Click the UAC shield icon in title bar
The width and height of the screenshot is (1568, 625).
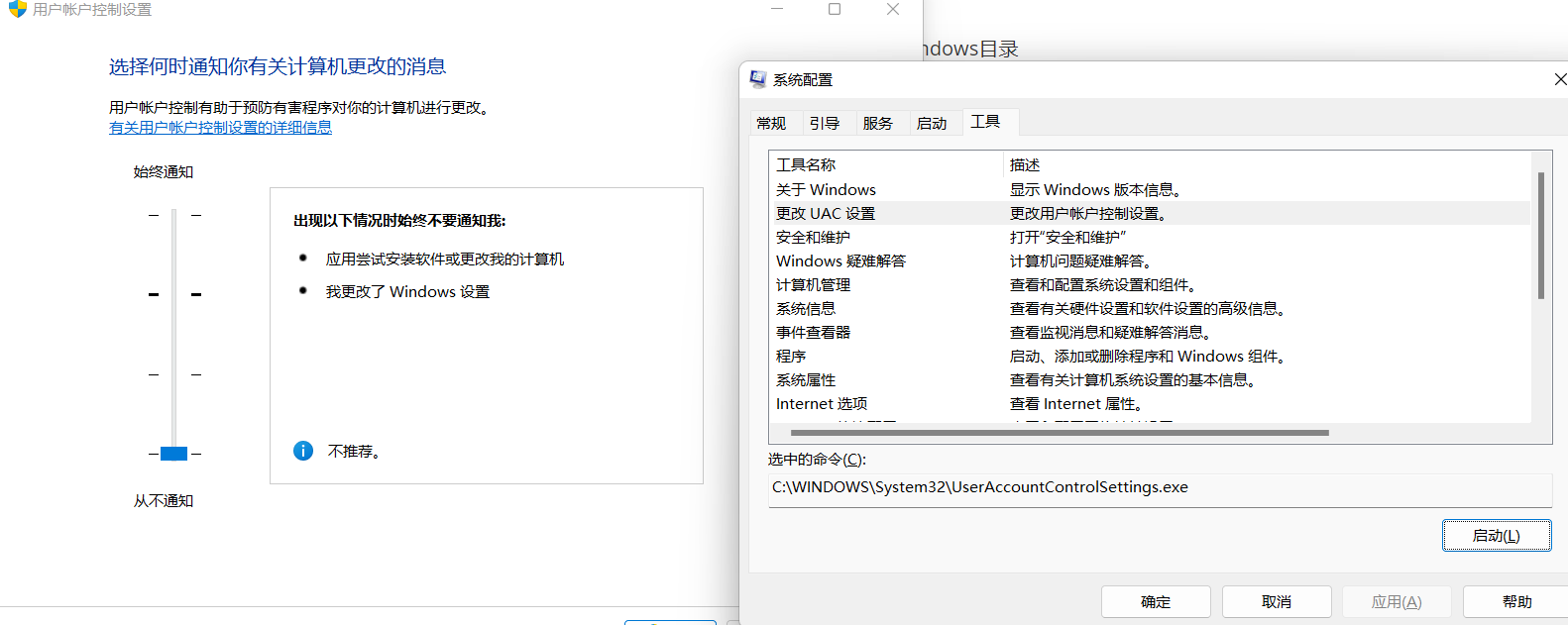coord(17,9)
